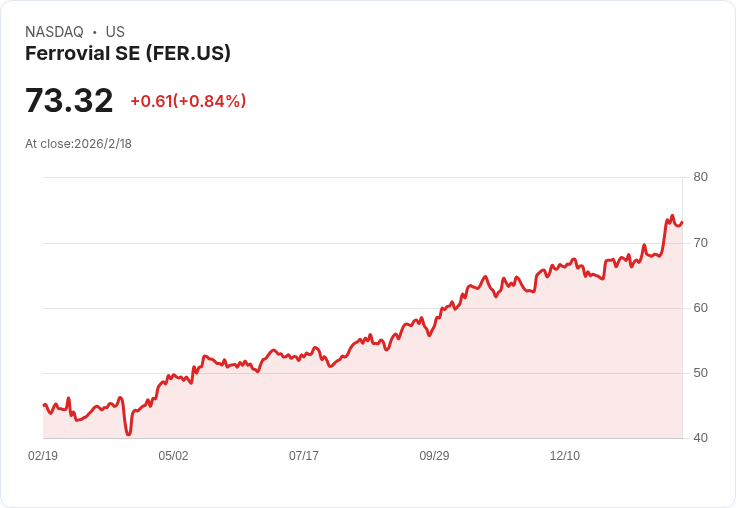Select the +0.61(+0.84%) price change
The height and width of the screenshot is (508, 736).
point(188,101)
